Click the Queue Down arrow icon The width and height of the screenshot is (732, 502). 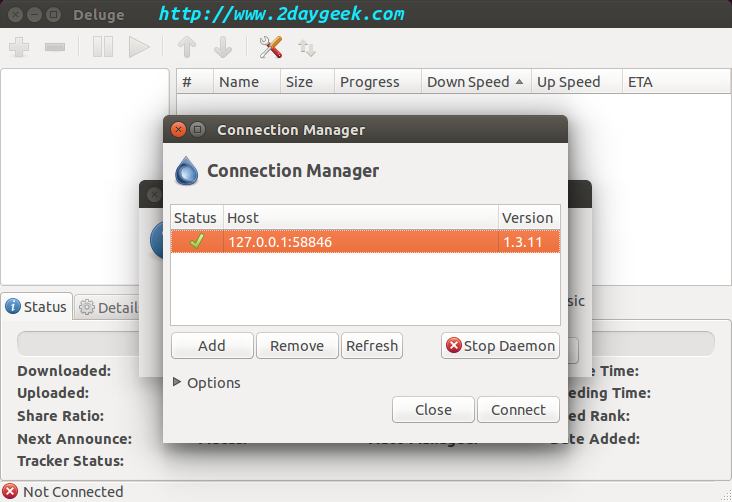tap(223, 47)
